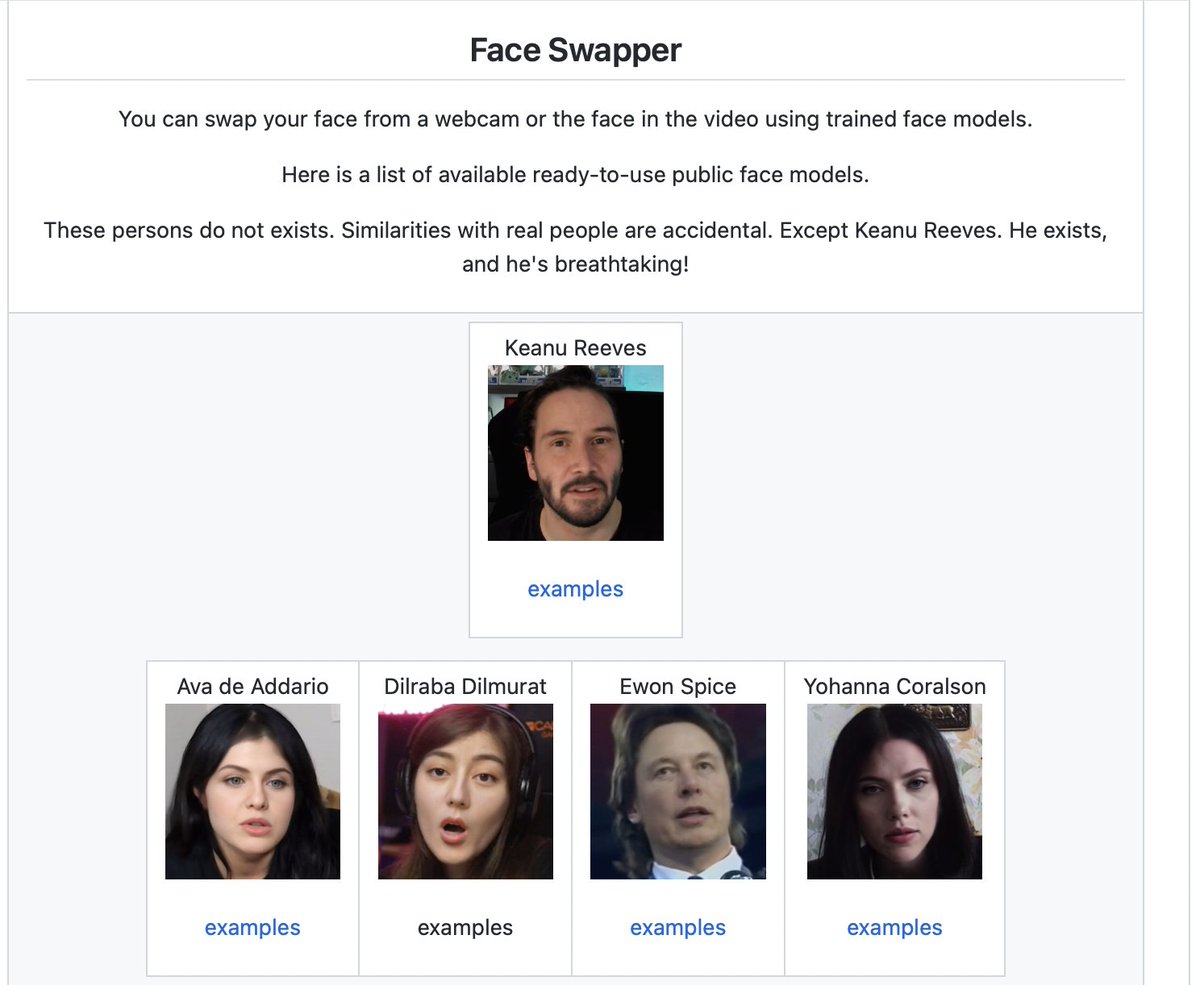
Task: View Ava de Addario examples
Action: tap(252, 927)
